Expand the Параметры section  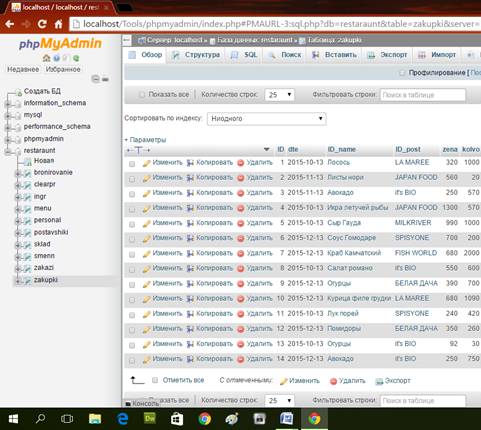(x=145, y=140)
